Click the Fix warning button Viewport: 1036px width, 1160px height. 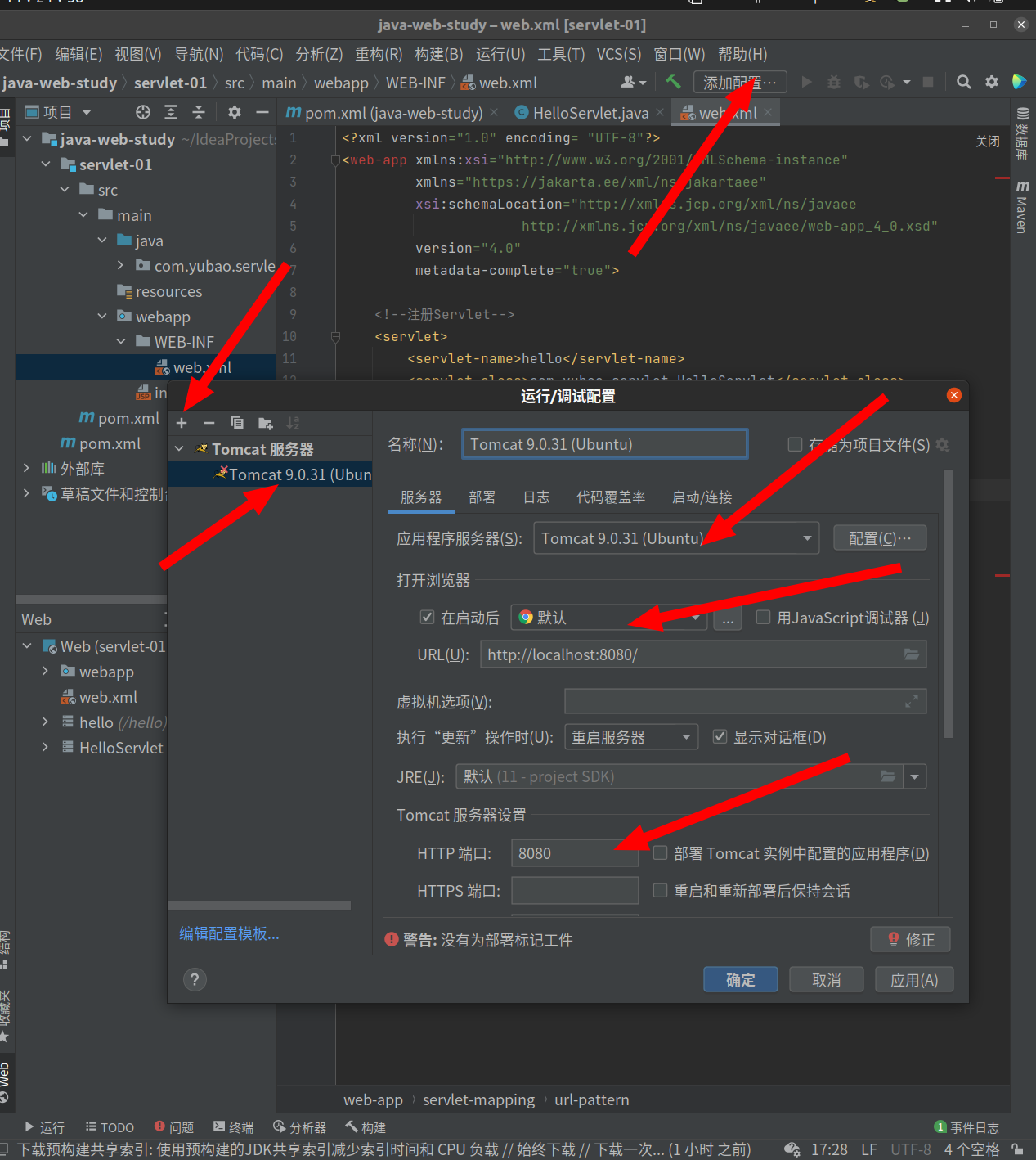911,940
